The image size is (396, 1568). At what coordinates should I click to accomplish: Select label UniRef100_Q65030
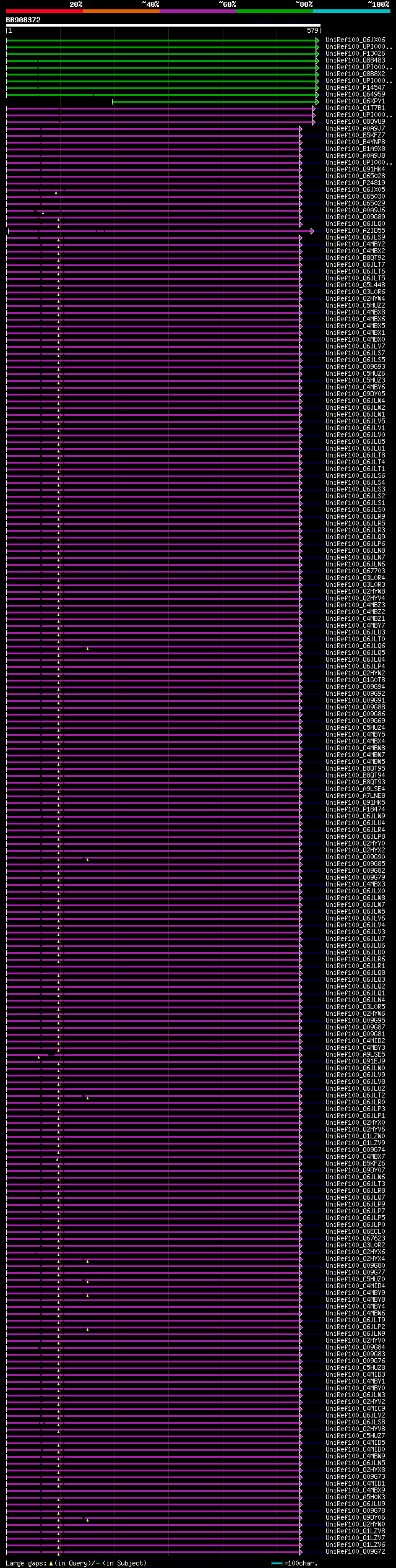point(355,197)
